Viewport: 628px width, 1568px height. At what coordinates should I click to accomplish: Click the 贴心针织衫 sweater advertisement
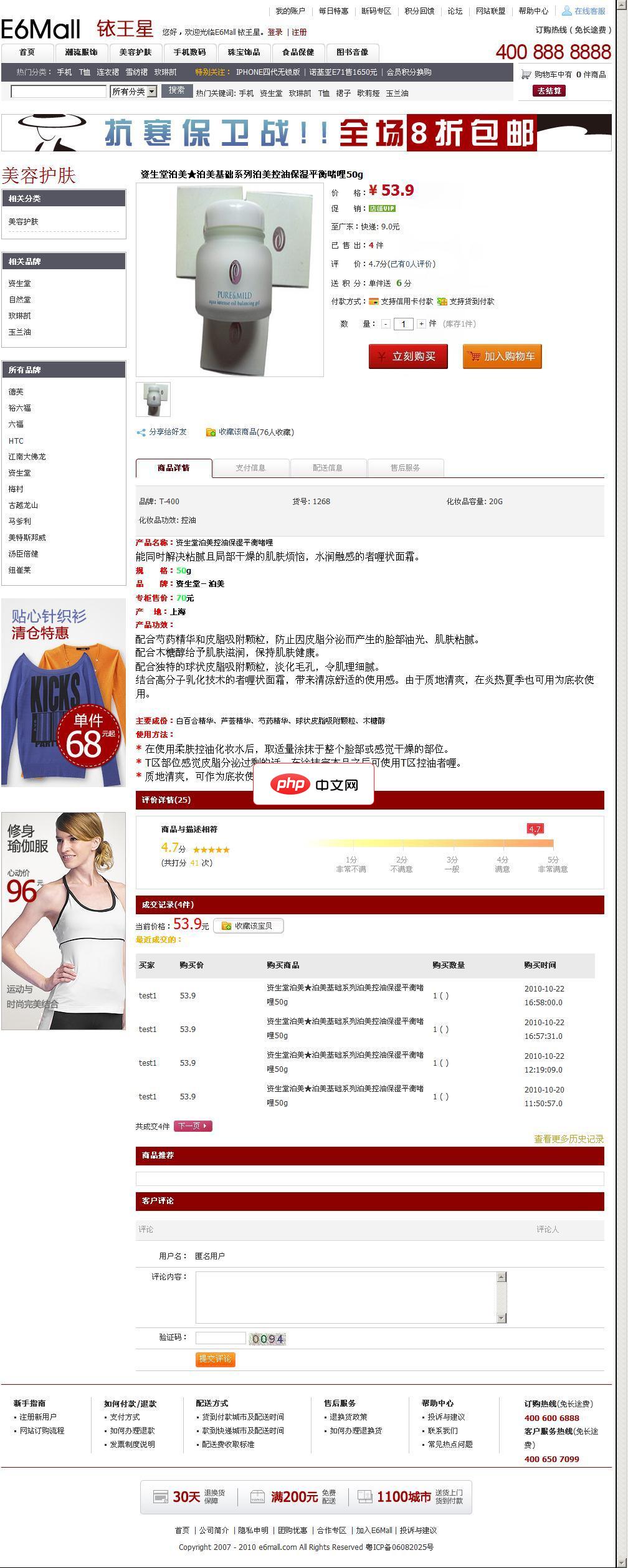point(64,692)
